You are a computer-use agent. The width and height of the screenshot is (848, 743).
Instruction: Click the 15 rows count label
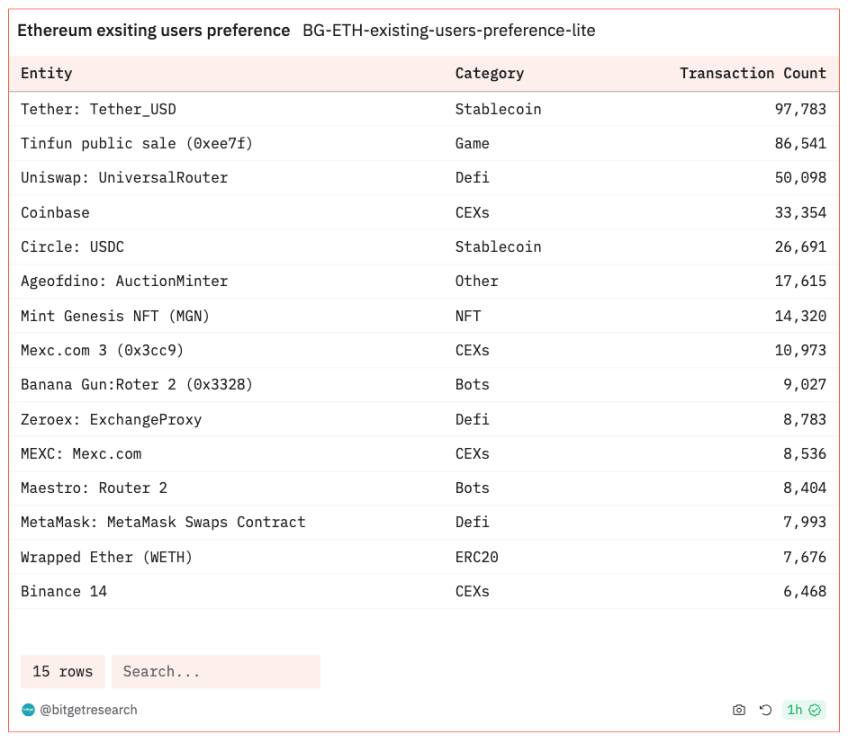pos(62,672)
